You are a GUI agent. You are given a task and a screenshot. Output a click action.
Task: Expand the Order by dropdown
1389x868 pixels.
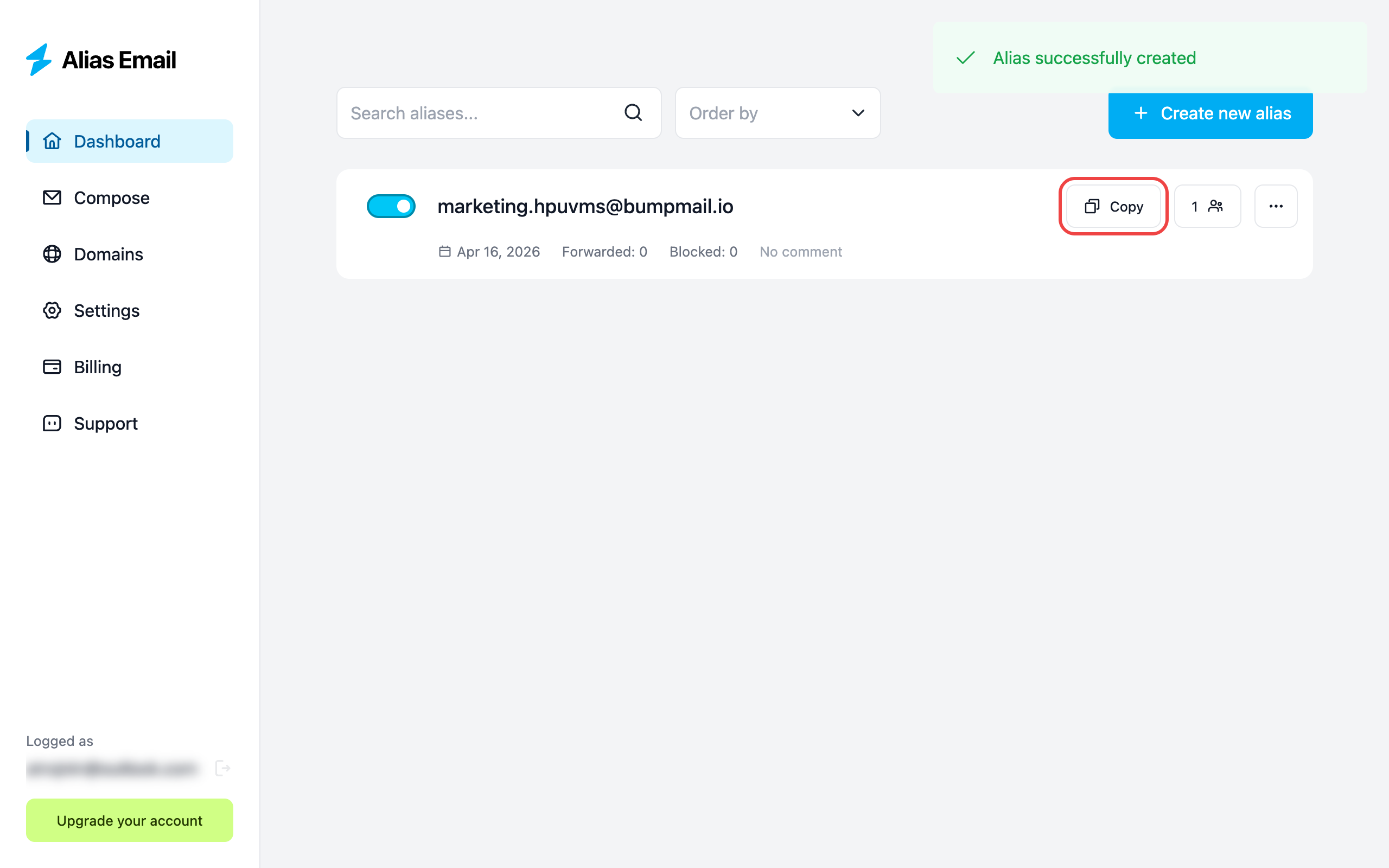point(776,113)
